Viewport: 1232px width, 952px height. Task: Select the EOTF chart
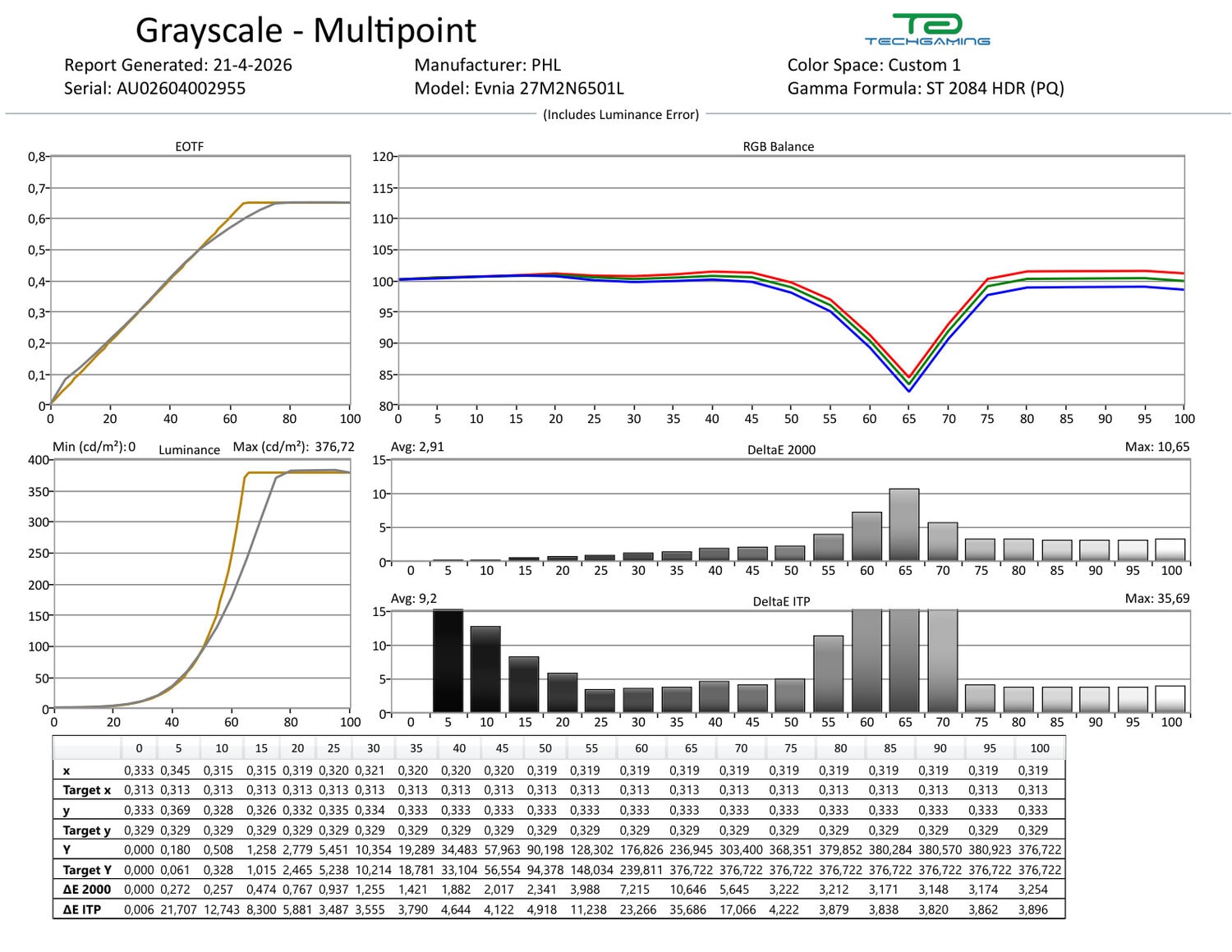pos(200,280)
